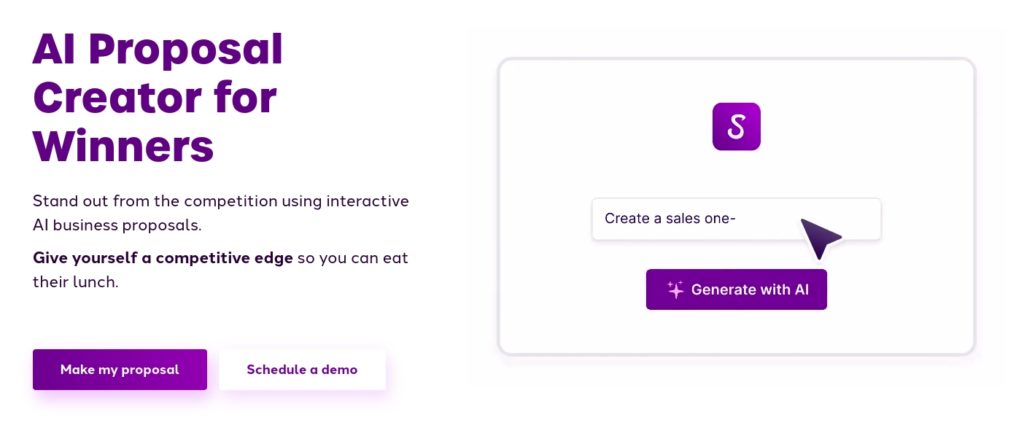1024x444 pixels.
Task: Click the 'their lunch.' text line
Action: coord(76,283)
